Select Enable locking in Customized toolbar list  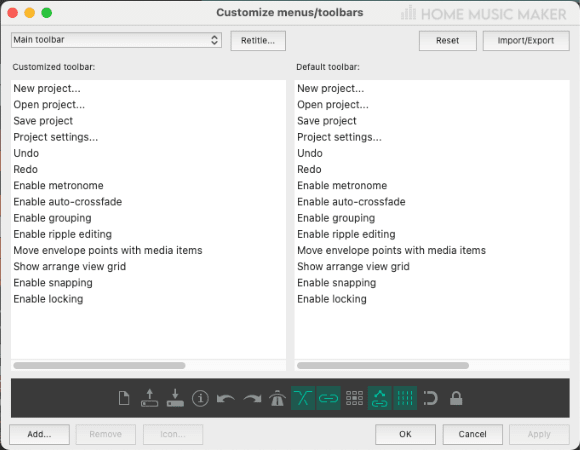pos(148,299)
